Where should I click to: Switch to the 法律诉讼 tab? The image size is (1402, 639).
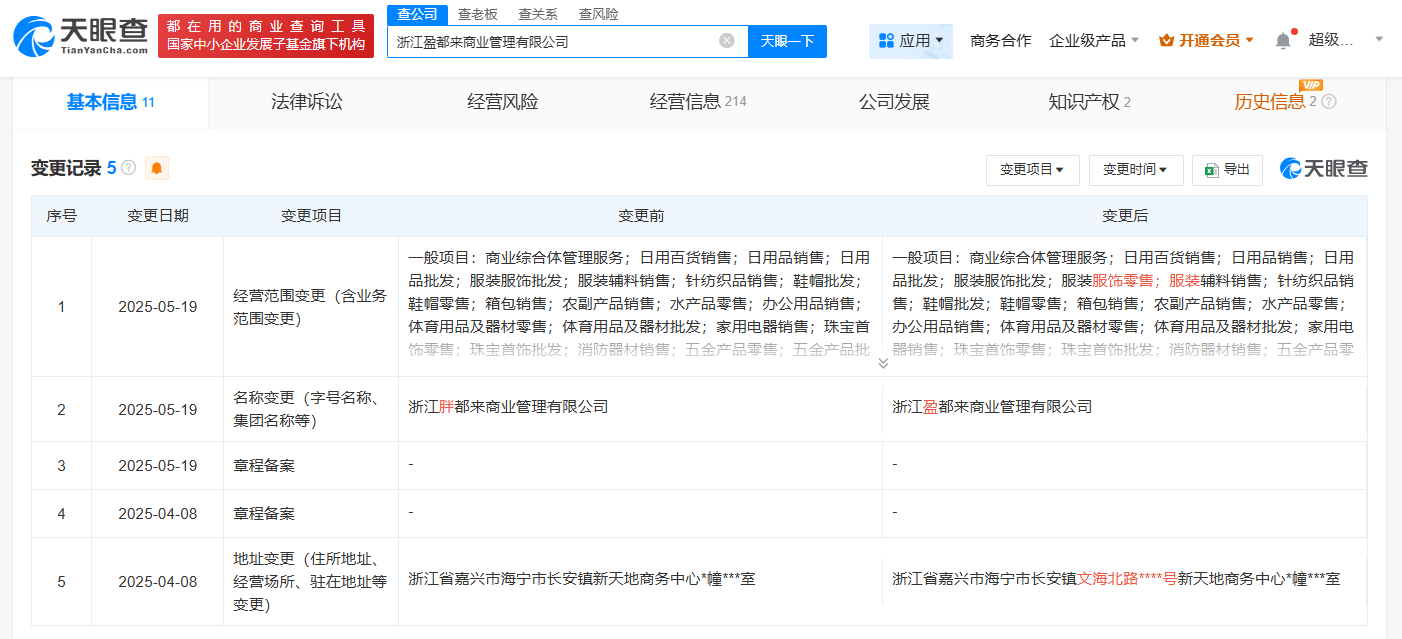tap(306, 102)
